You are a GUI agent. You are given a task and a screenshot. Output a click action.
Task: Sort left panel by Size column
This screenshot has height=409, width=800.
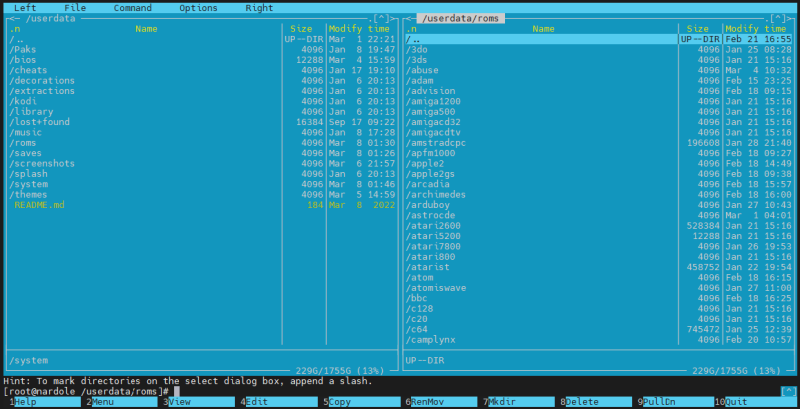(x=301, y=29)
